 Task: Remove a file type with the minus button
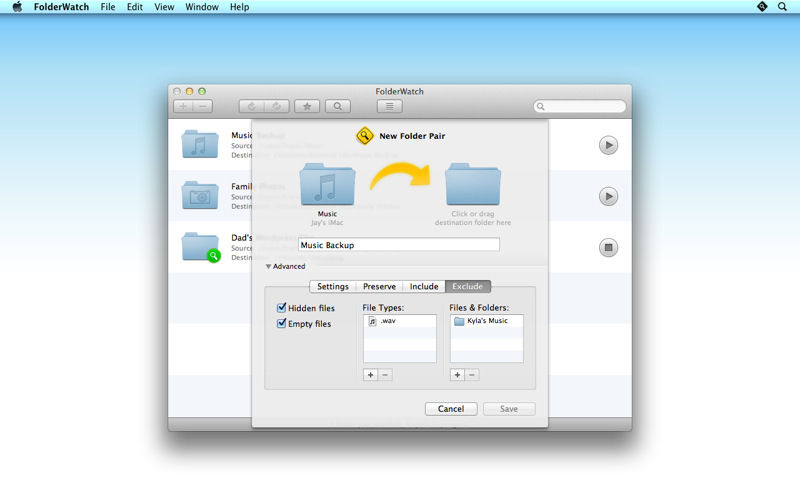click(385, 375)
